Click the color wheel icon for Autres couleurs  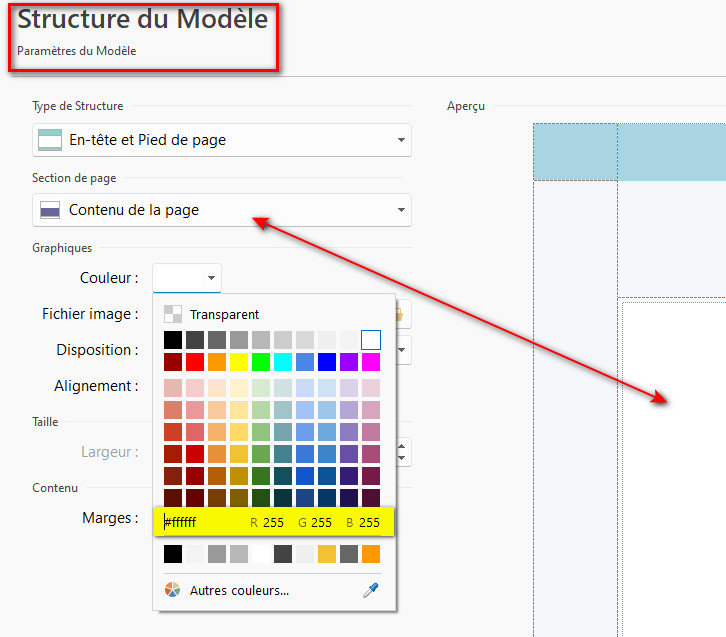coord(173,590)
